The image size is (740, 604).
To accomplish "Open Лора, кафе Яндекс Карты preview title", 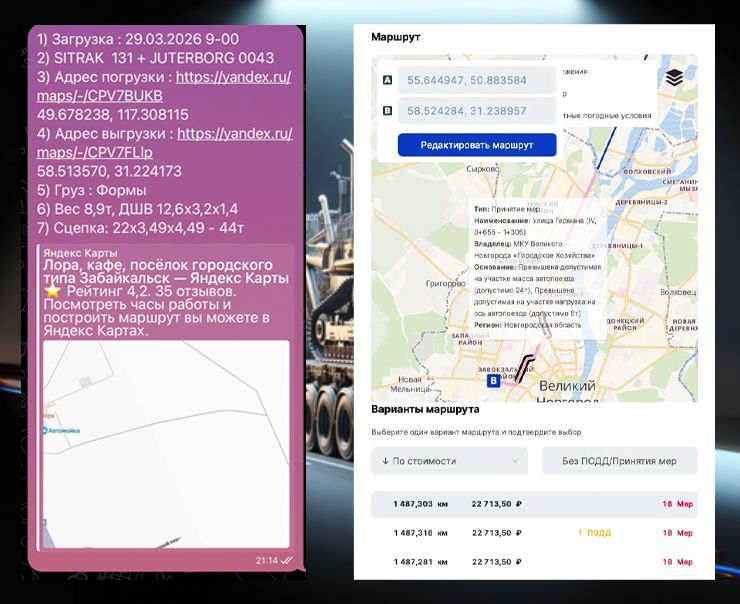I will pyautogui.click(x=166, y=271).
